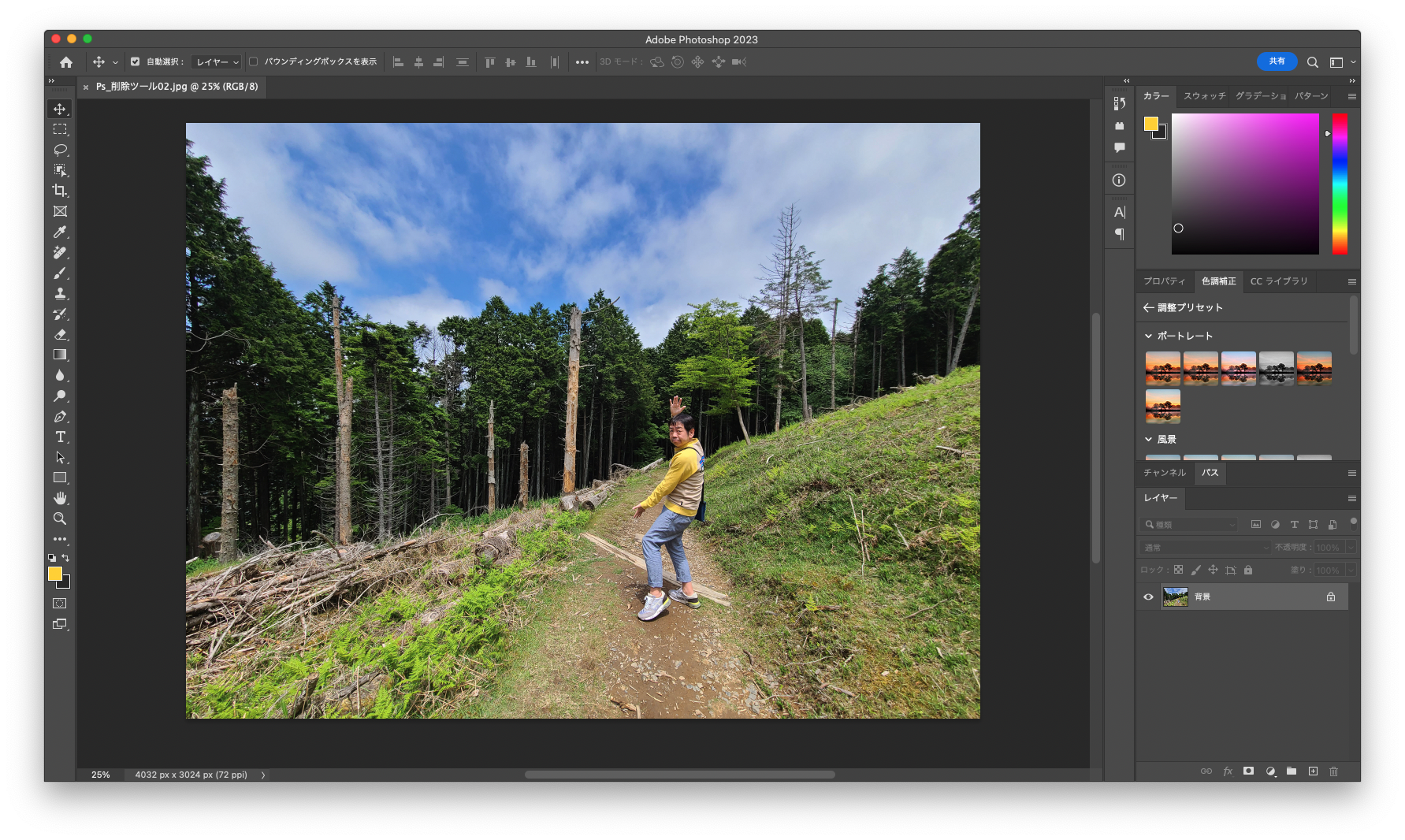Swap foreground and background colors
Image resolution: width=1405 pixels, height=840 pixels.
coord(66,558)
